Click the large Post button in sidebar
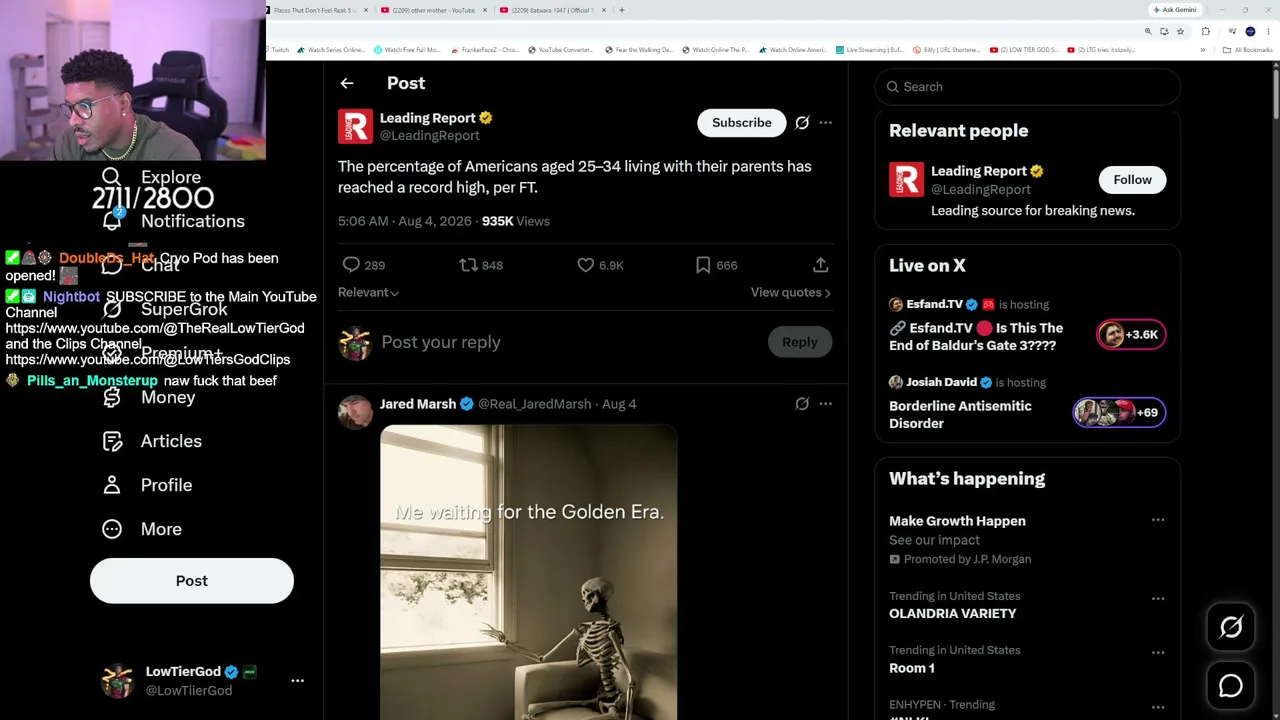1280x720 pixels. 192,581
